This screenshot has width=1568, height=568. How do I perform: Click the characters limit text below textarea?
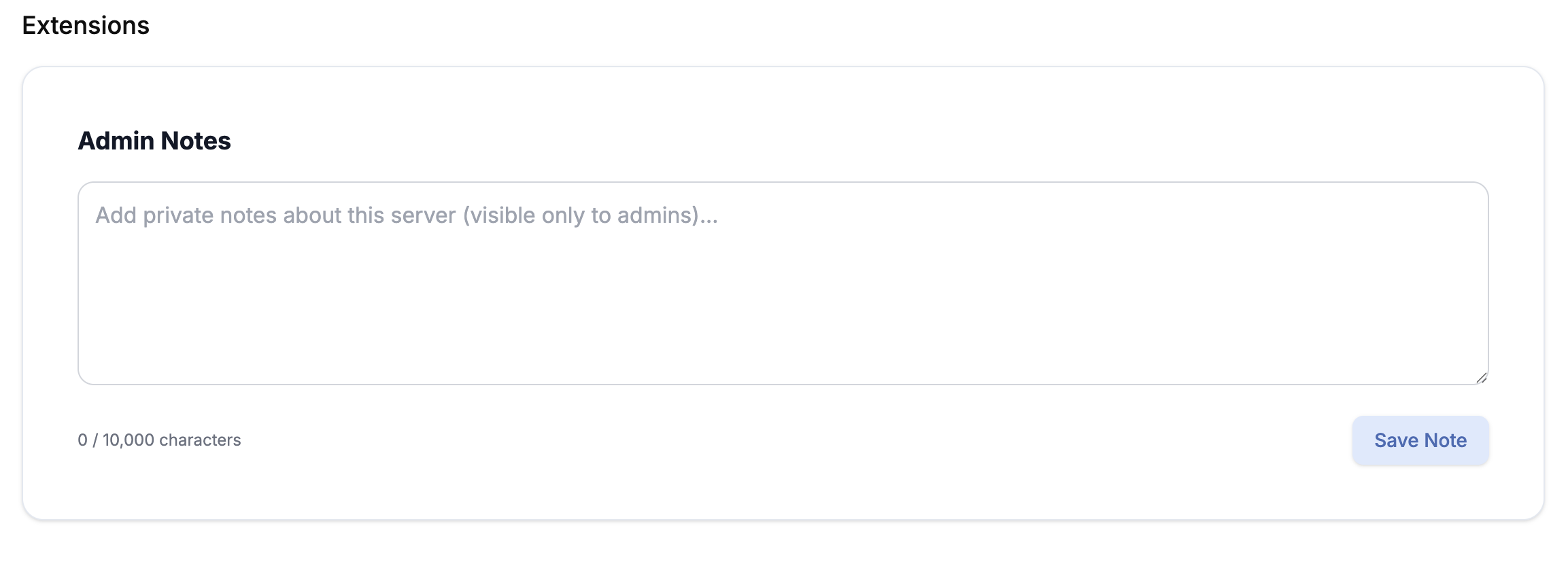pyautogui.click(x=159, y=440)
